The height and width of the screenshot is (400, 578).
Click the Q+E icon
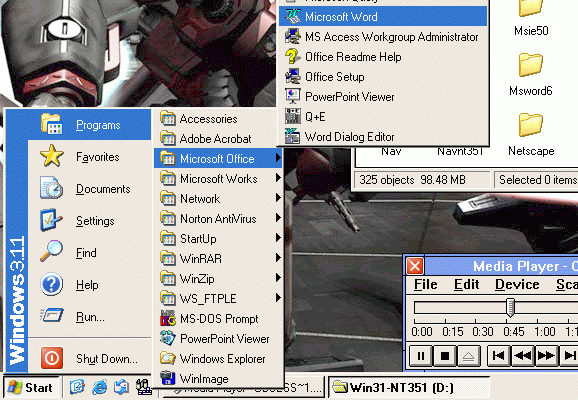(x=293, y=116)
